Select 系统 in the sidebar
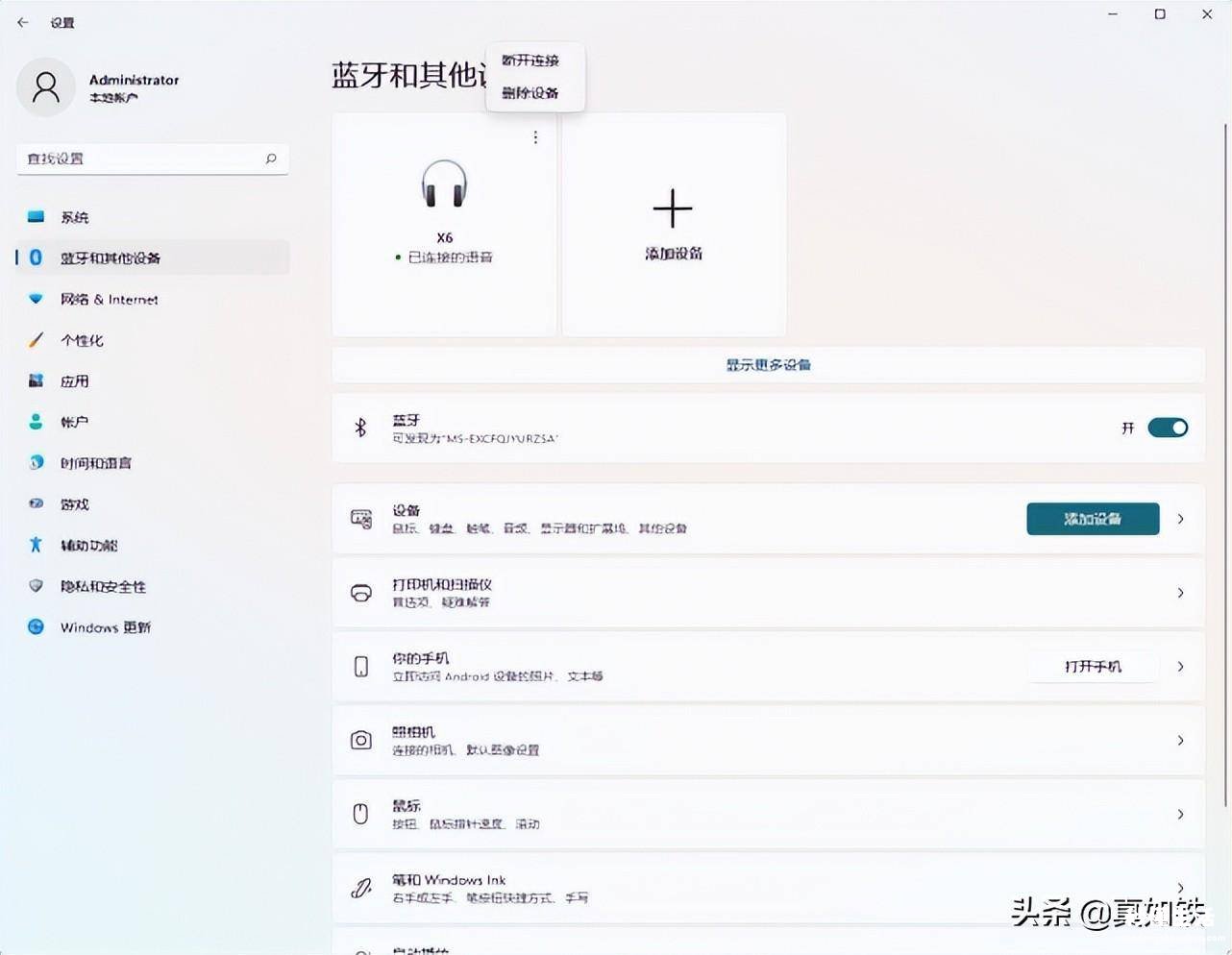Screen dimensions: 1232x955 point(153,217)
